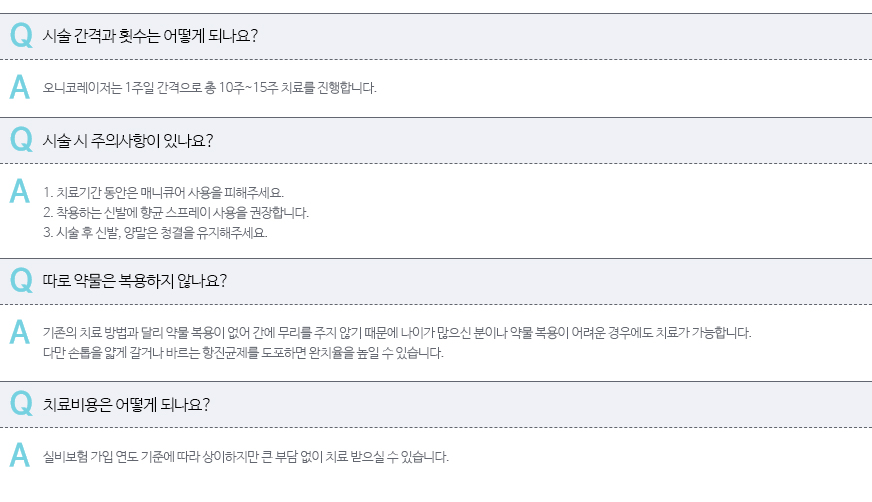Select the line about avoiding 매니큐어 사용
This screenshot has height=502, width=872.
164,192
